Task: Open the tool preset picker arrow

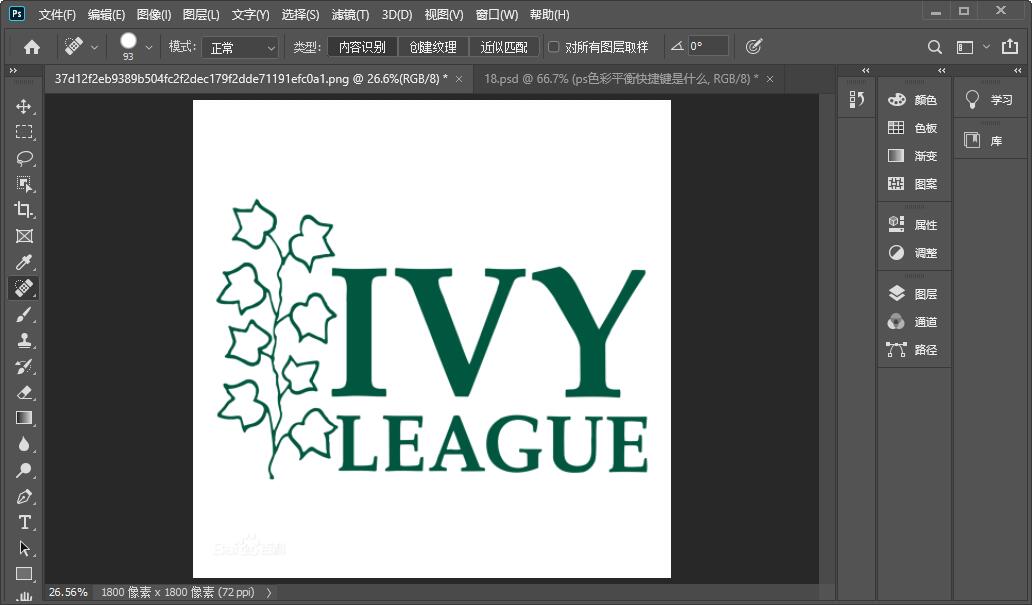Action: point(95,47)
